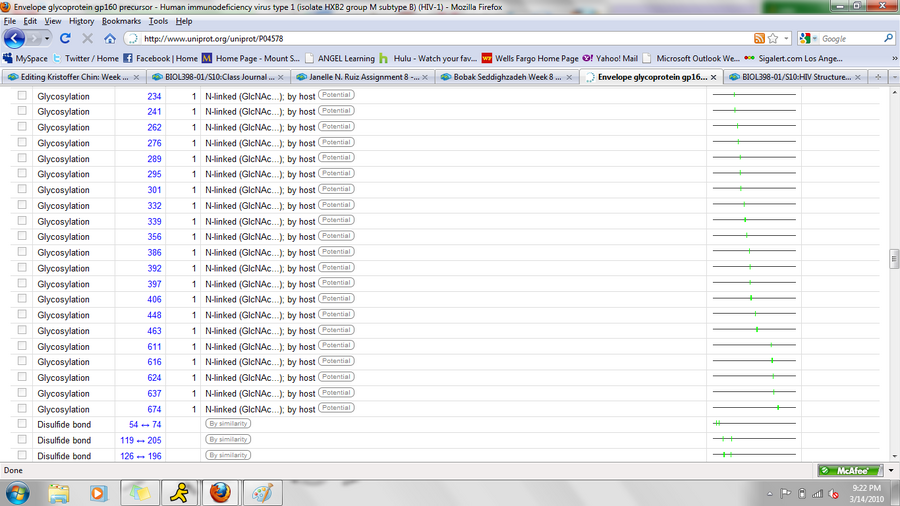Screen dimensions: 900x506
Task: Open the address bar URL history dropdown
Action: [787, 39]
